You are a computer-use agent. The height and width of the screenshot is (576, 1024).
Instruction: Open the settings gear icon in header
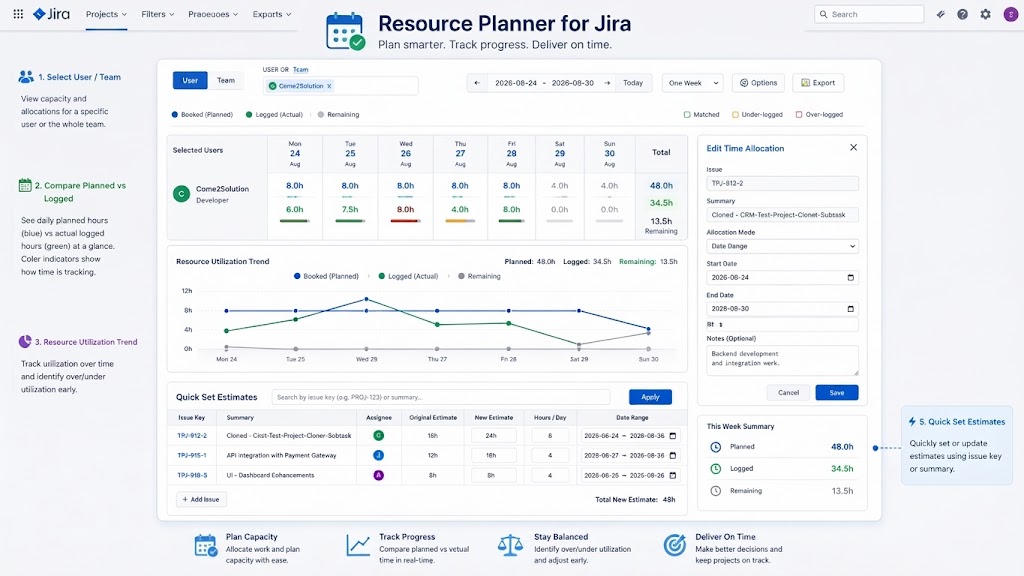(x=985, y=14)
